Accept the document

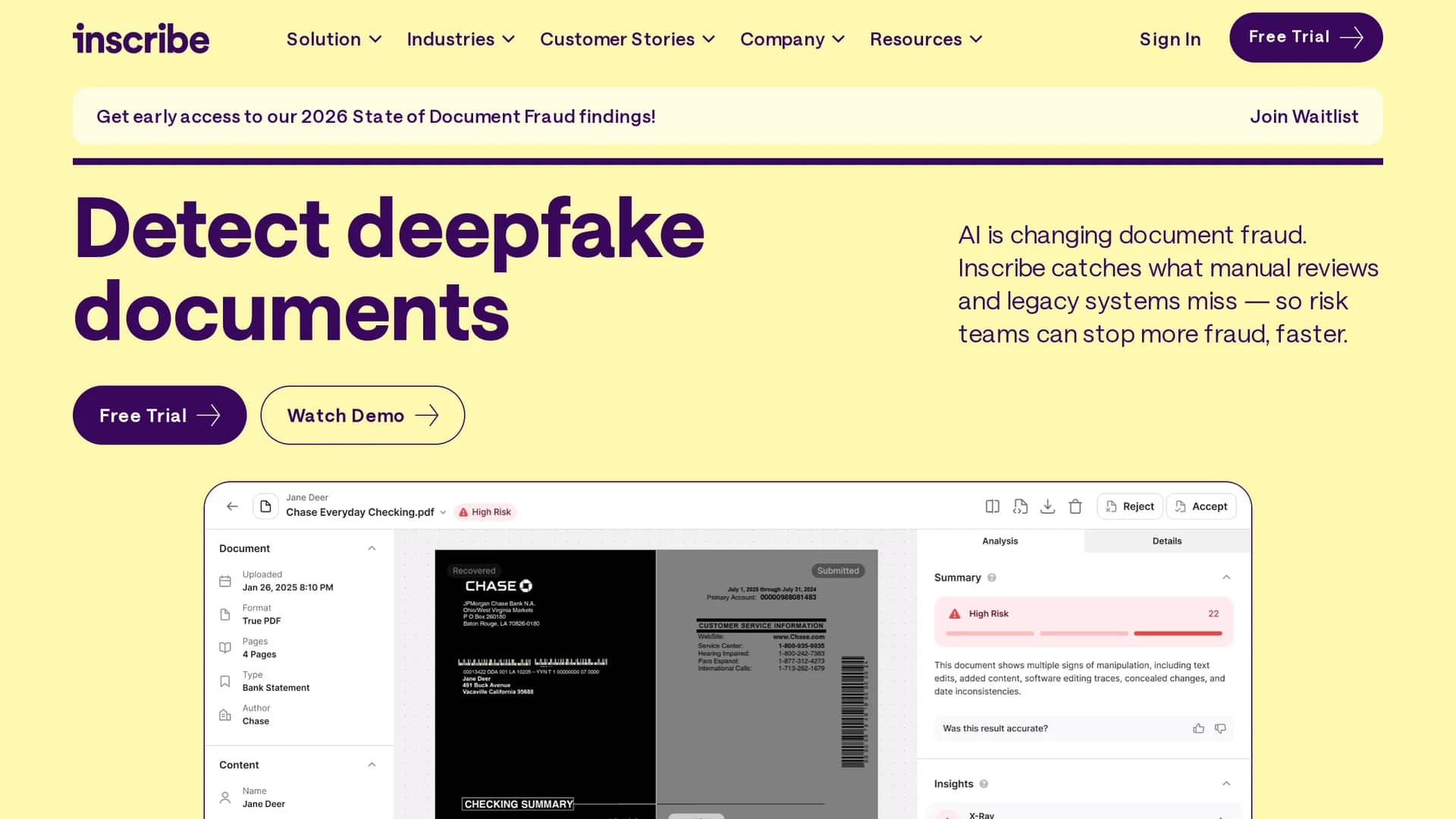[x=1201, y=507]
